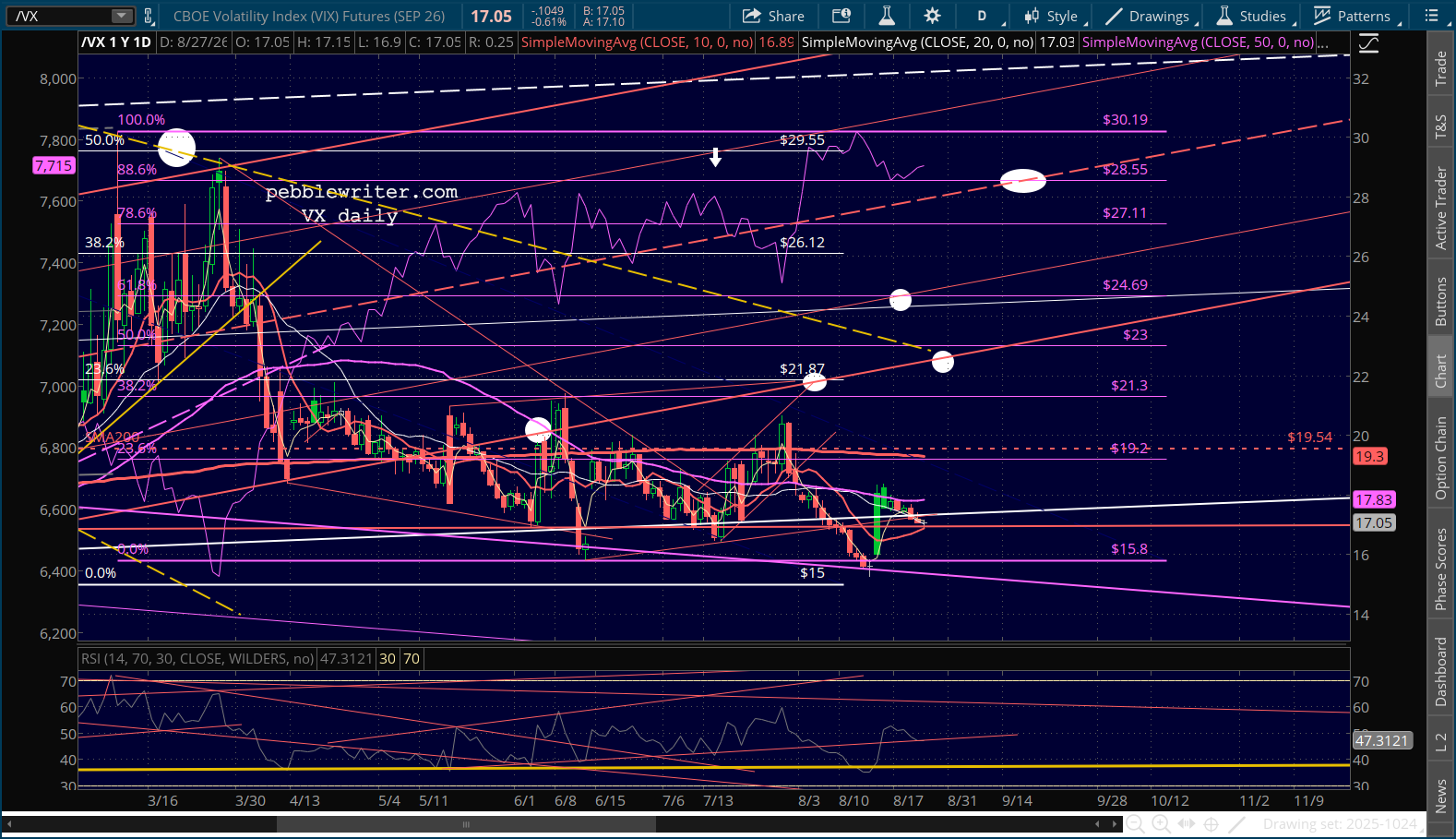This screenshot has height=839, width=1456.
Task: Open the Drawings menu
Action: pyautogui.click(x=1148, y=16)
